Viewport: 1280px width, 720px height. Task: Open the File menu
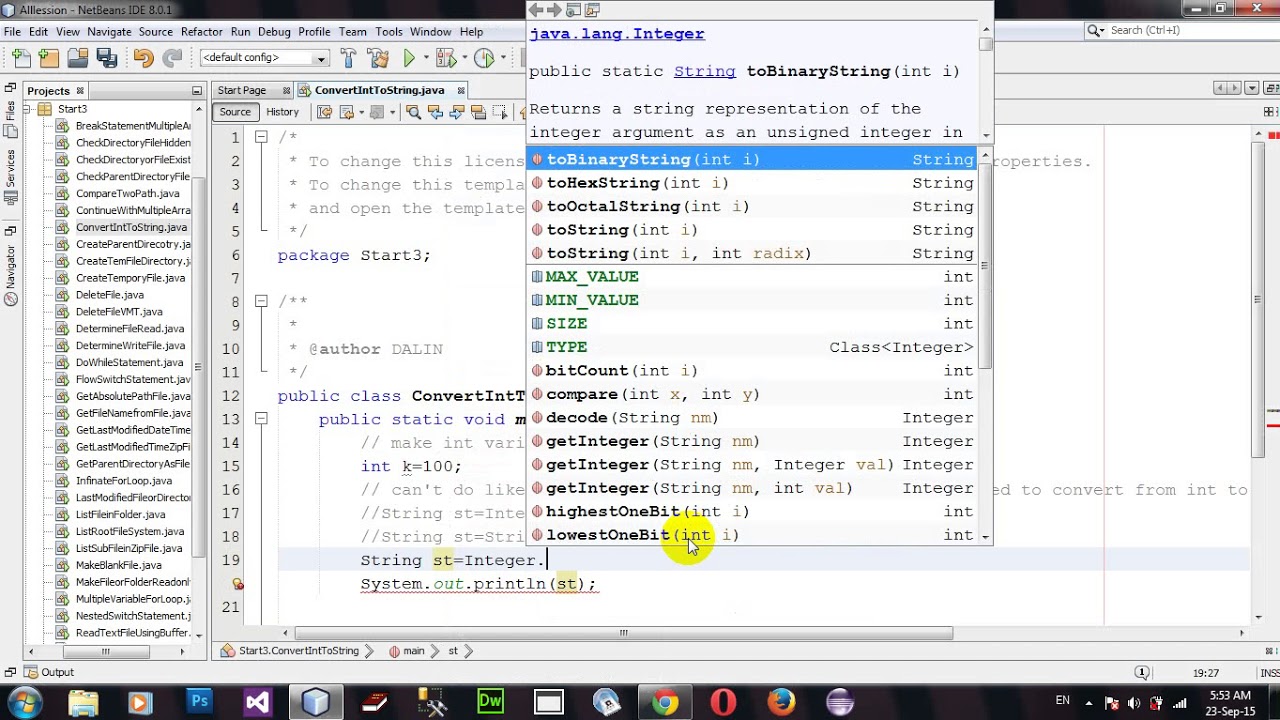coord(12,32)
